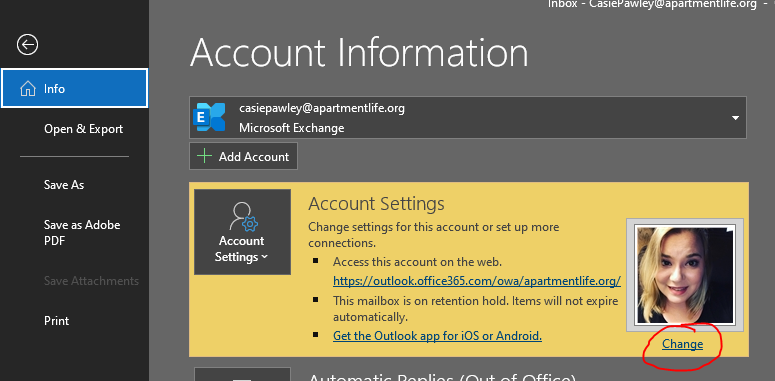Click the Inbox window title text
Viewport: 775px width, 381px height.
tap(652, 4)
